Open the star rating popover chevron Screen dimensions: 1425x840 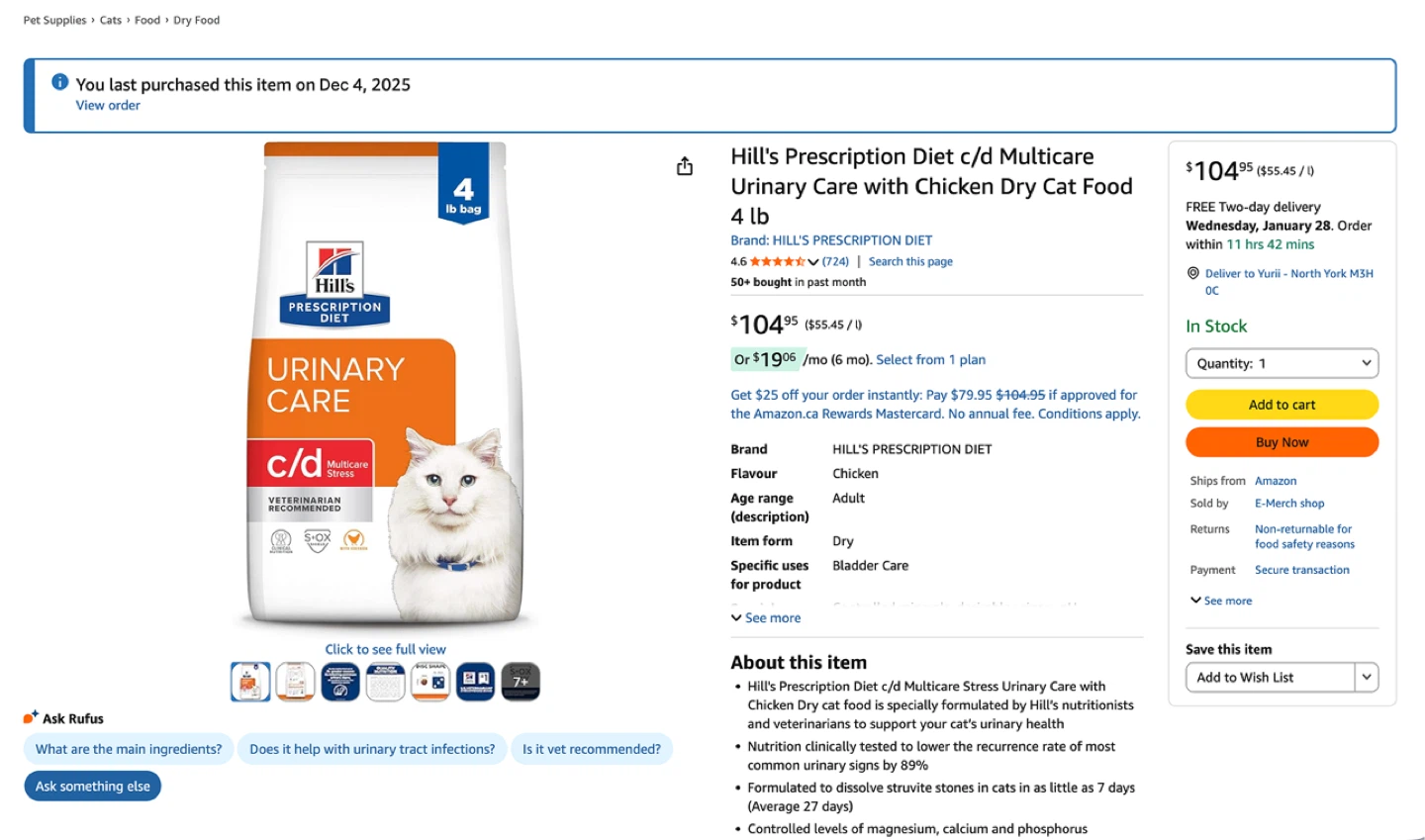pos(812,262)
